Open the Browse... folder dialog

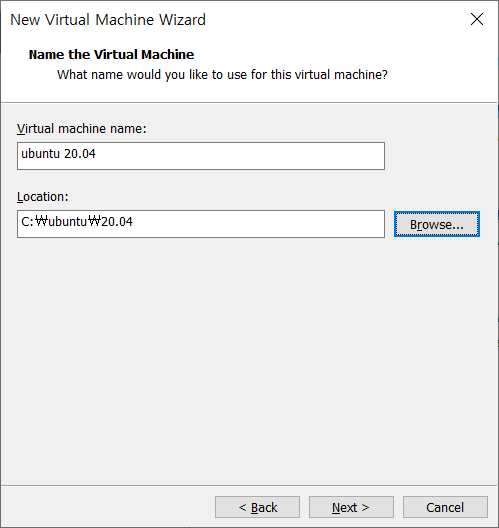pyautogui.click(x=437, y=224)
